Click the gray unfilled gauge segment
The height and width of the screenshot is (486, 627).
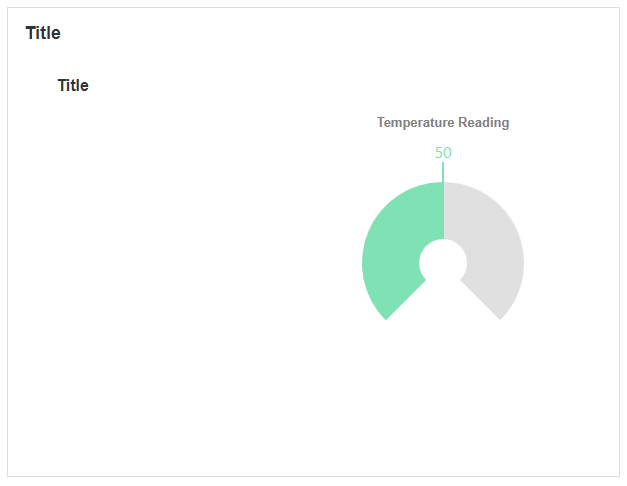click(494, 250)
